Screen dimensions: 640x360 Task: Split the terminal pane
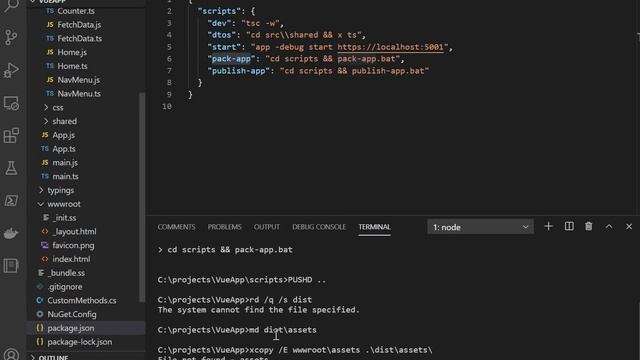pyautogui.click(x=569, y=227)
